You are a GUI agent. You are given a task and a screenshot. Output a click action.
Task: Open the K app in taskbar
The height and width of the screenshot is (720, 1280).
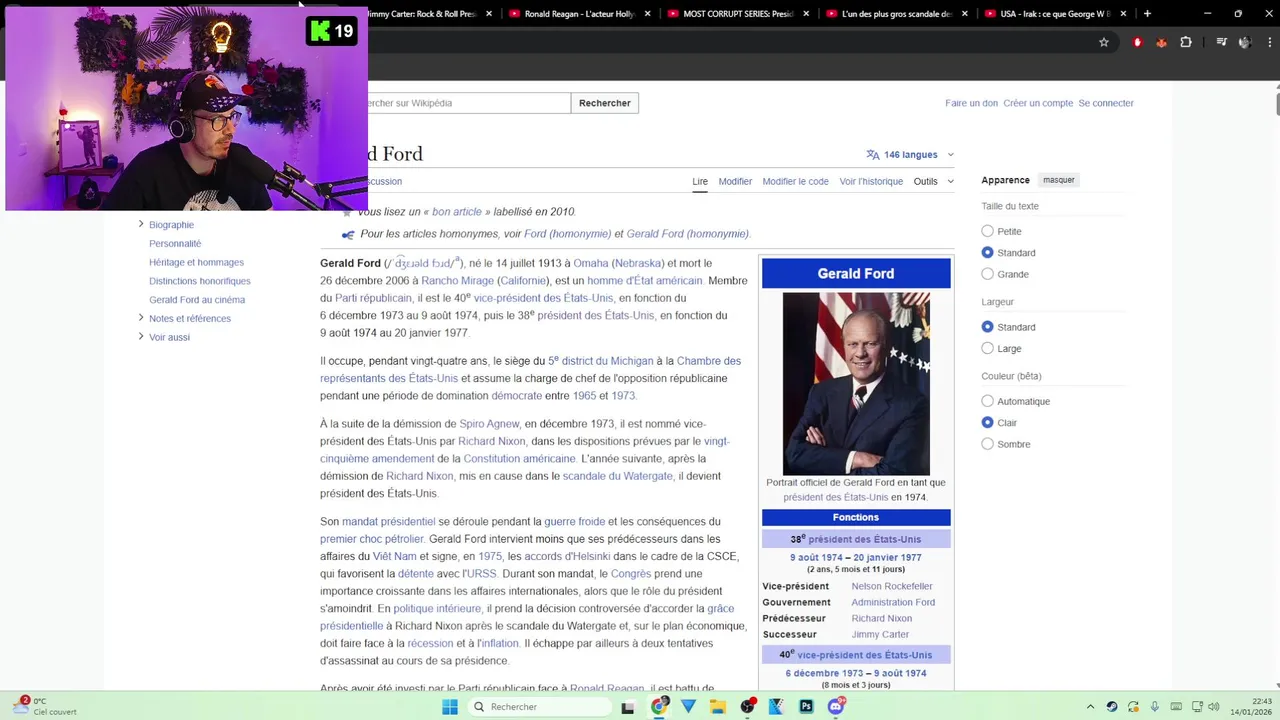776,707
